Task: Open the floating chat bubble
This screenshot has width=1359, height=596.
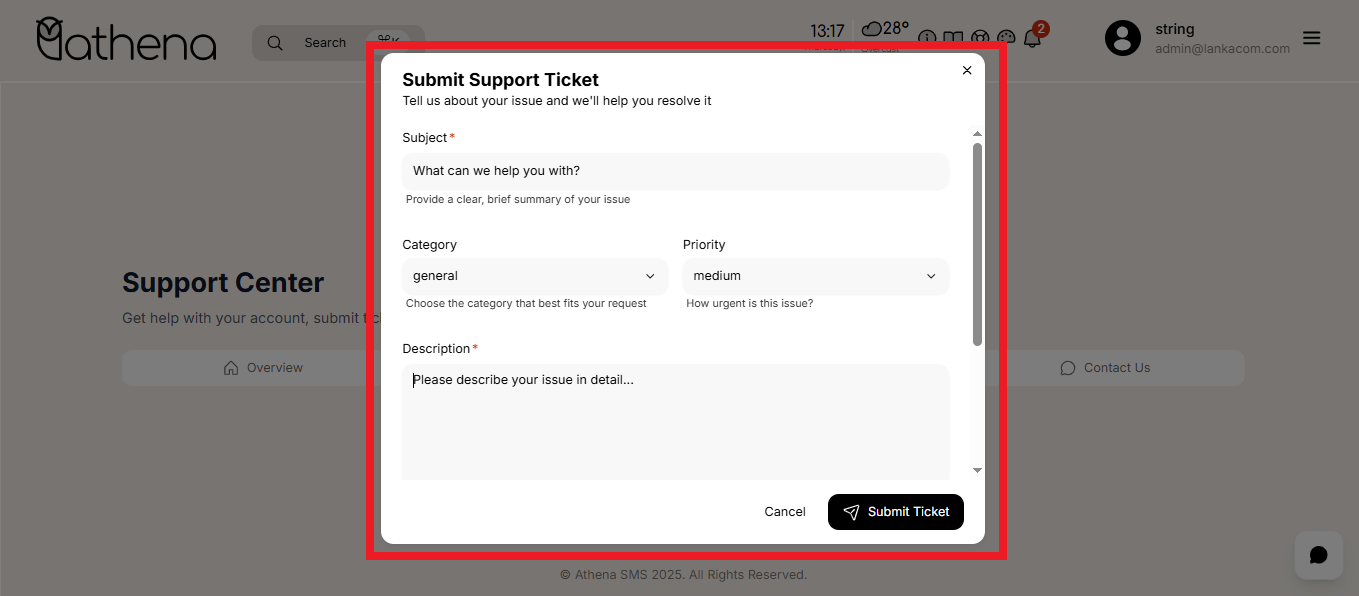Action: [x=1318, y=555]
